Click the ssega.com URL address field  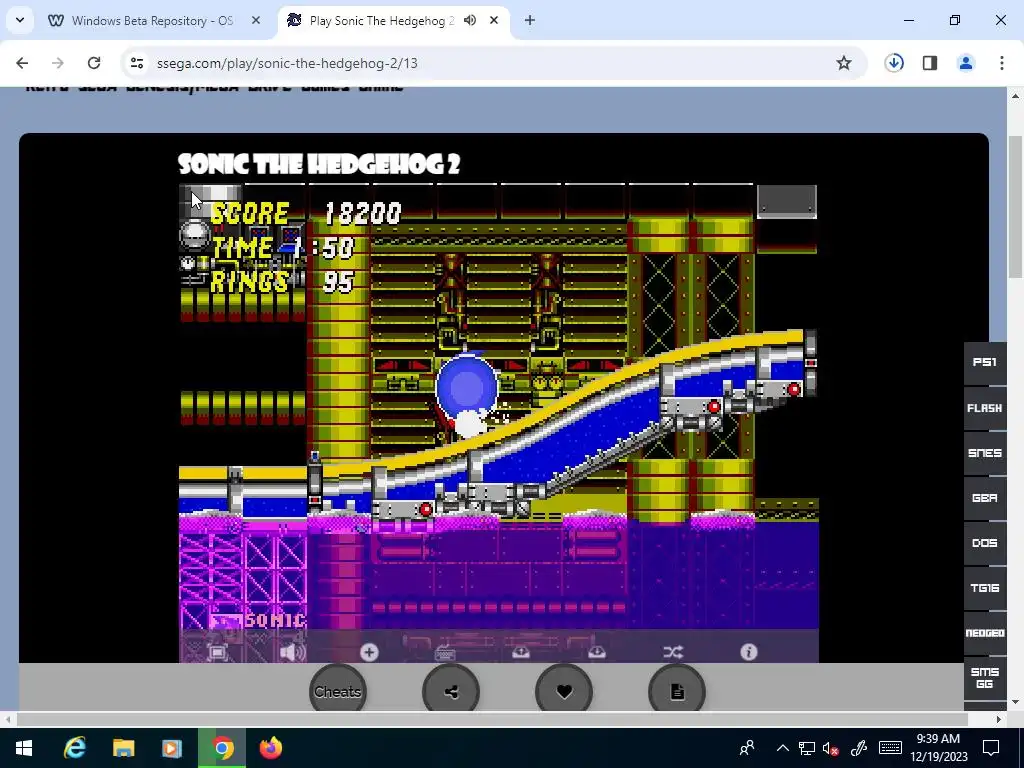pyautogui.click(x=287, y=63)
